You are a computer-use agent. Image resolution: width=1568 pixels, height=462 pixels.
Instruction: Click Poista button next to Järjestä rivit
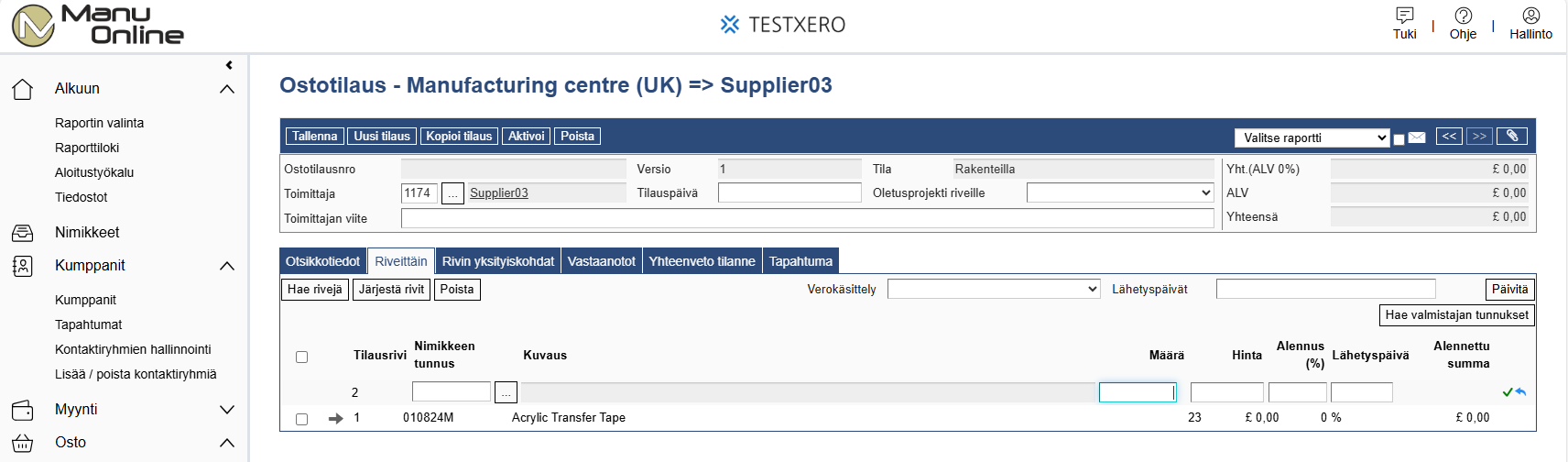pyautogui.click(x=457, y=290)
